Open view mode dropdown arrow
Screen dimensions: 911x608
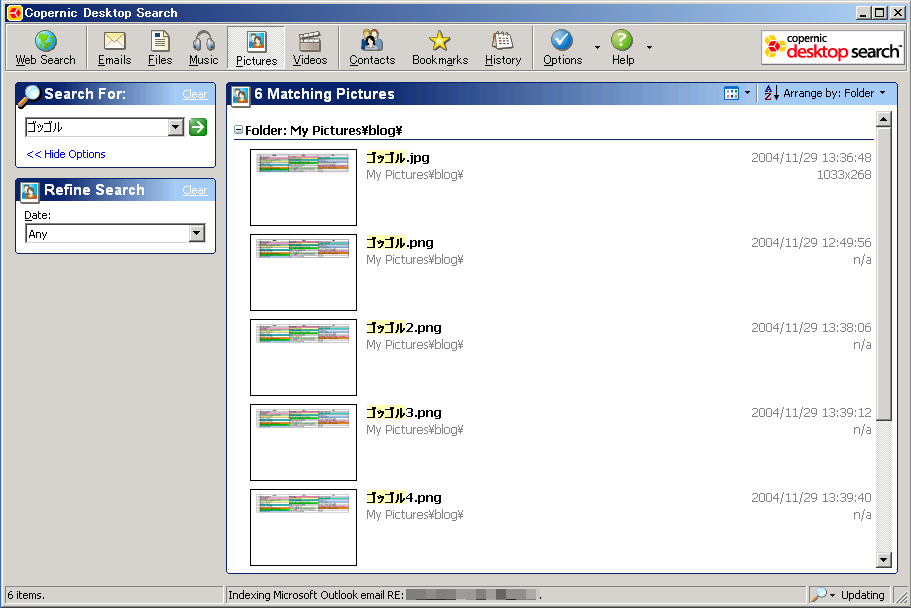[747, 93]
